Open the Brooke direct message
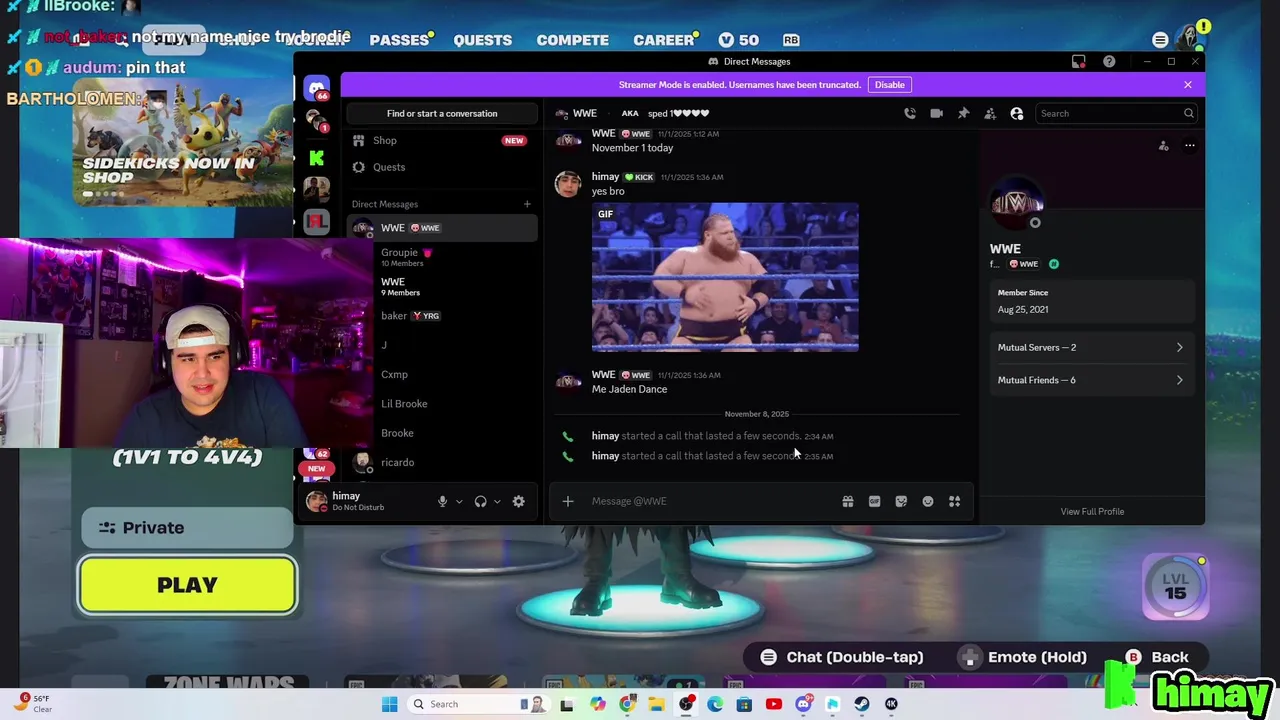 point(441,433)
